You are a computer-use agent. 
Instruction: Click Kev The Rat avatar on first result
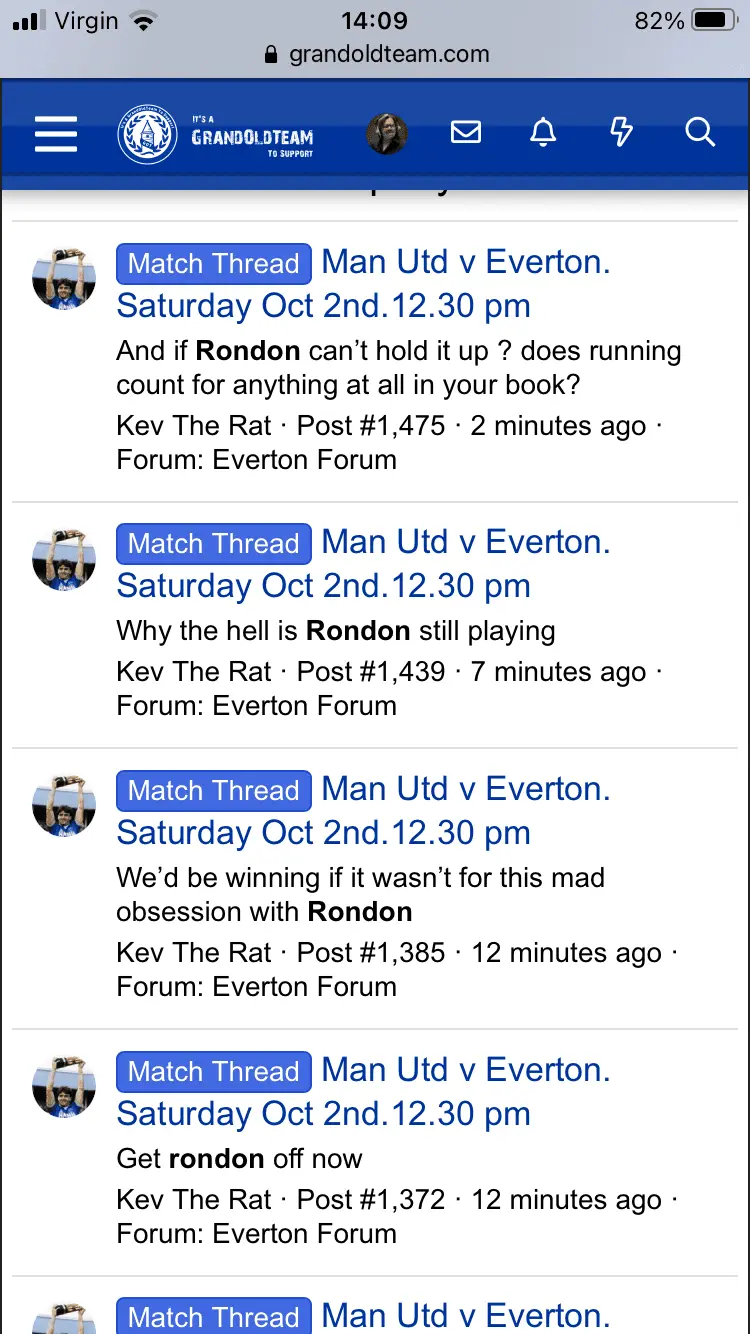(x=64, y=280)
